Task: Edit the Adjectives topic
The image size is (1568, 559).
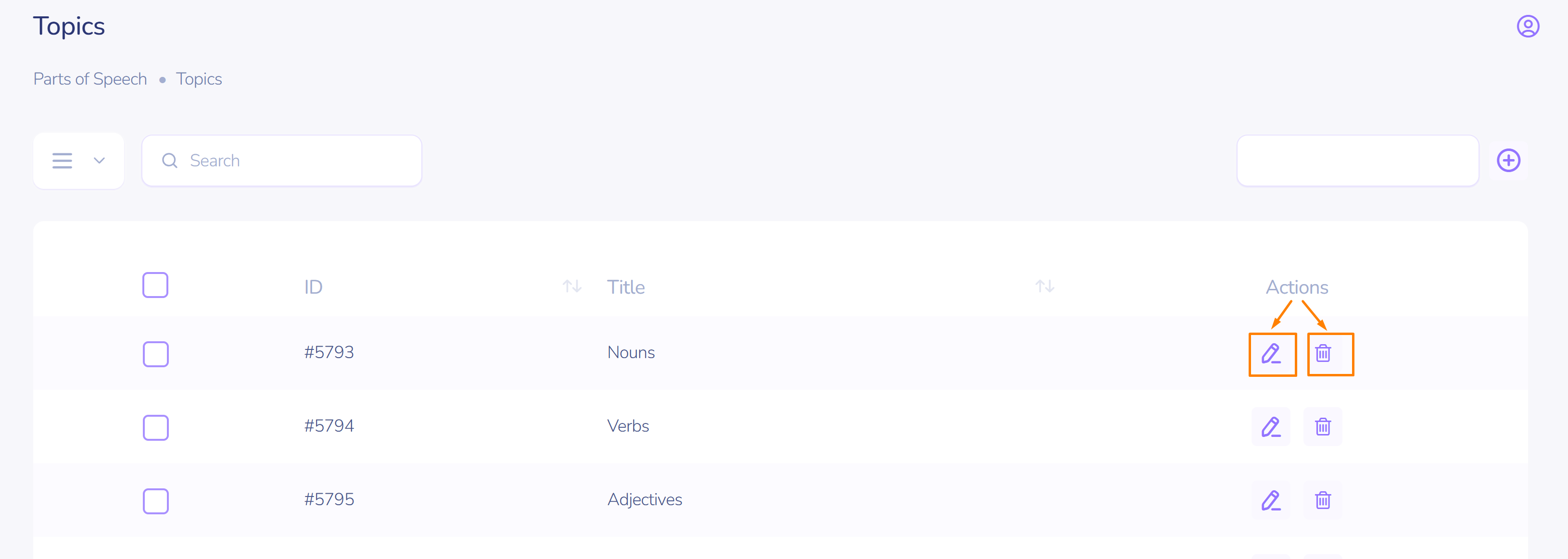Action: 1271,501
